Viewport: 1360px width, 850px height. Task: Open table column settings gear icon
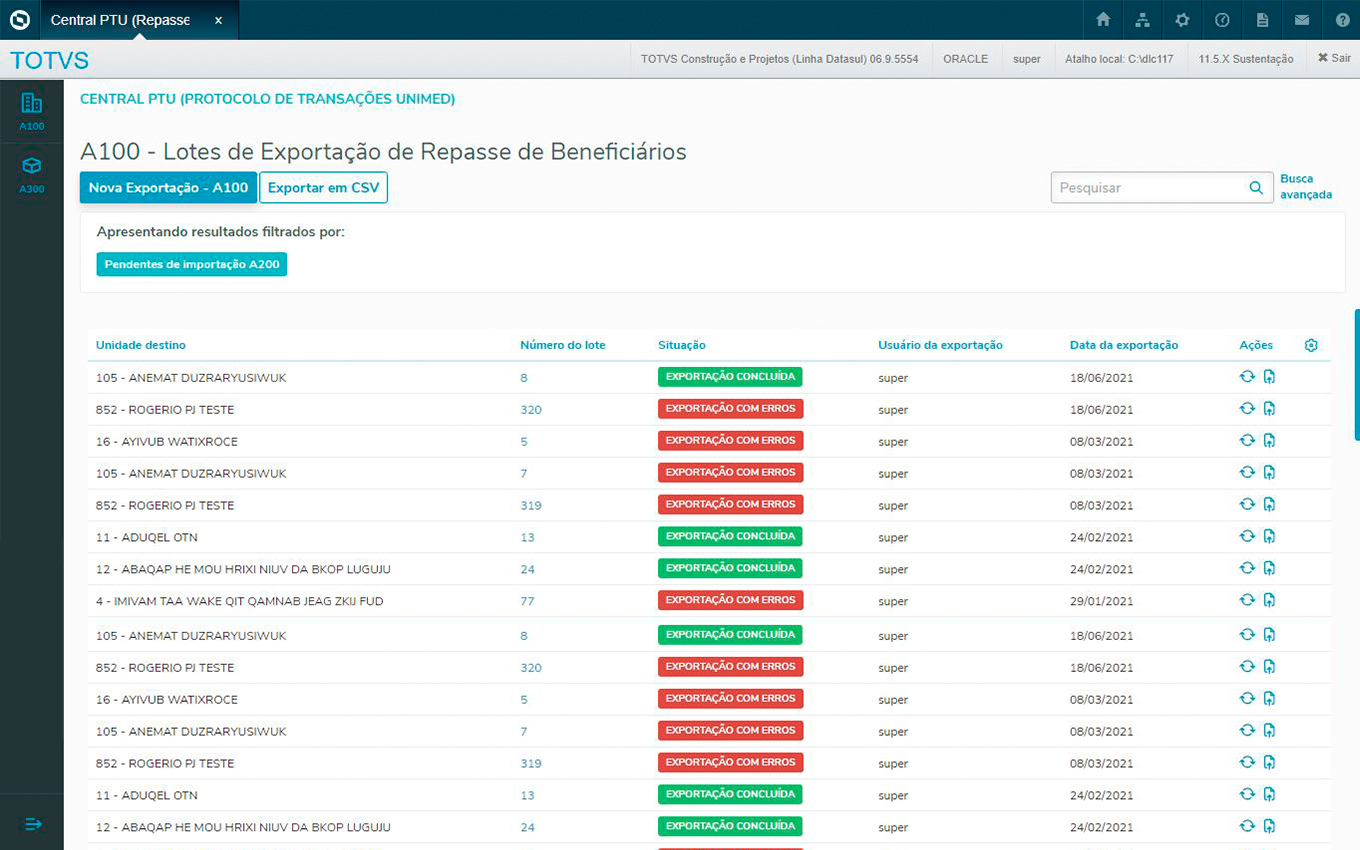[1311, 345]
